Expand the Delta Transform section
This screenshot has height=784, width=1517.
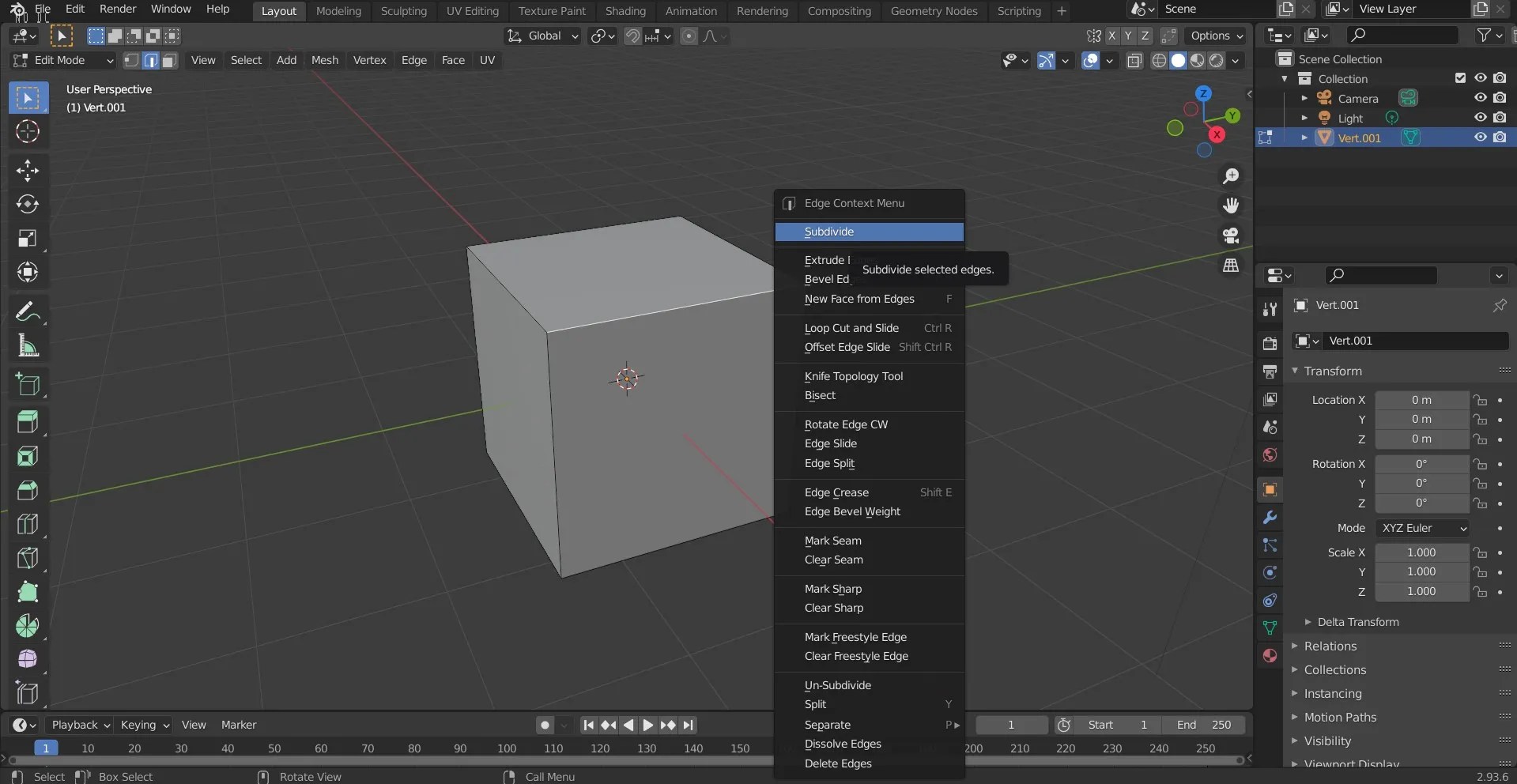tap(1357, 622)
